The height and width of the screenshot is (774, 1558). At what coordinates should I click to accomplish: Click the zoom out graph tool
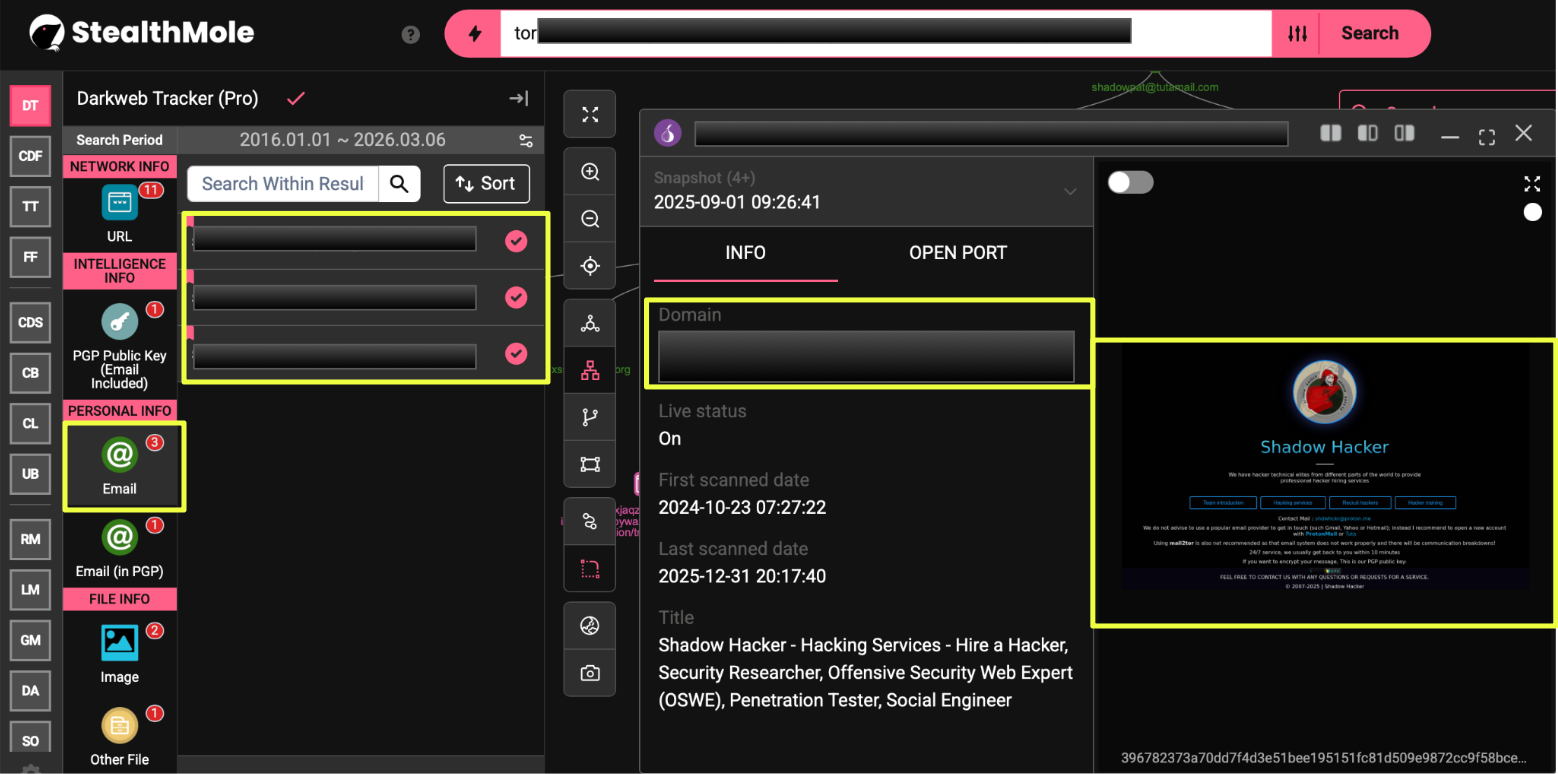point(590,219)
